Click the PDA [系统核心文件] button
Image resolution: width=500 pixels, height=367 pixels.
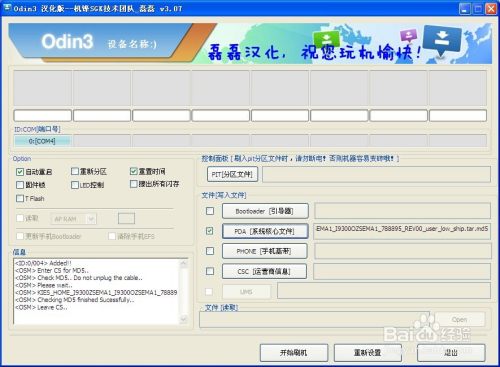point(265,231)
